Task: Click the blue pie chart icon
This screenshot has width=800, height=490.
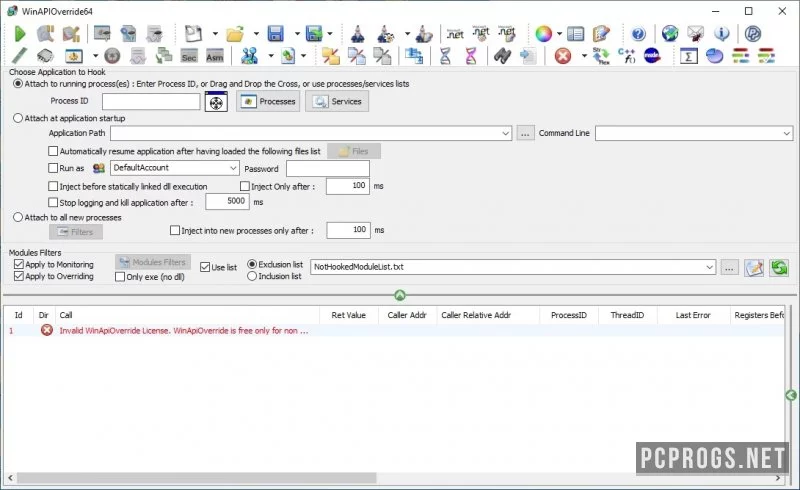Action: coord(714,56)
